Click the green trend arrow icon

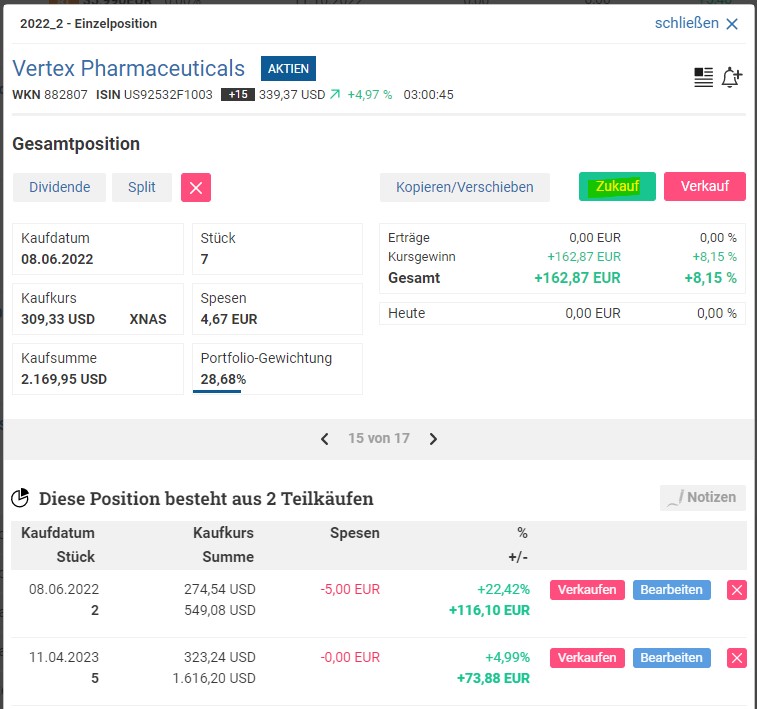point(335,94)
